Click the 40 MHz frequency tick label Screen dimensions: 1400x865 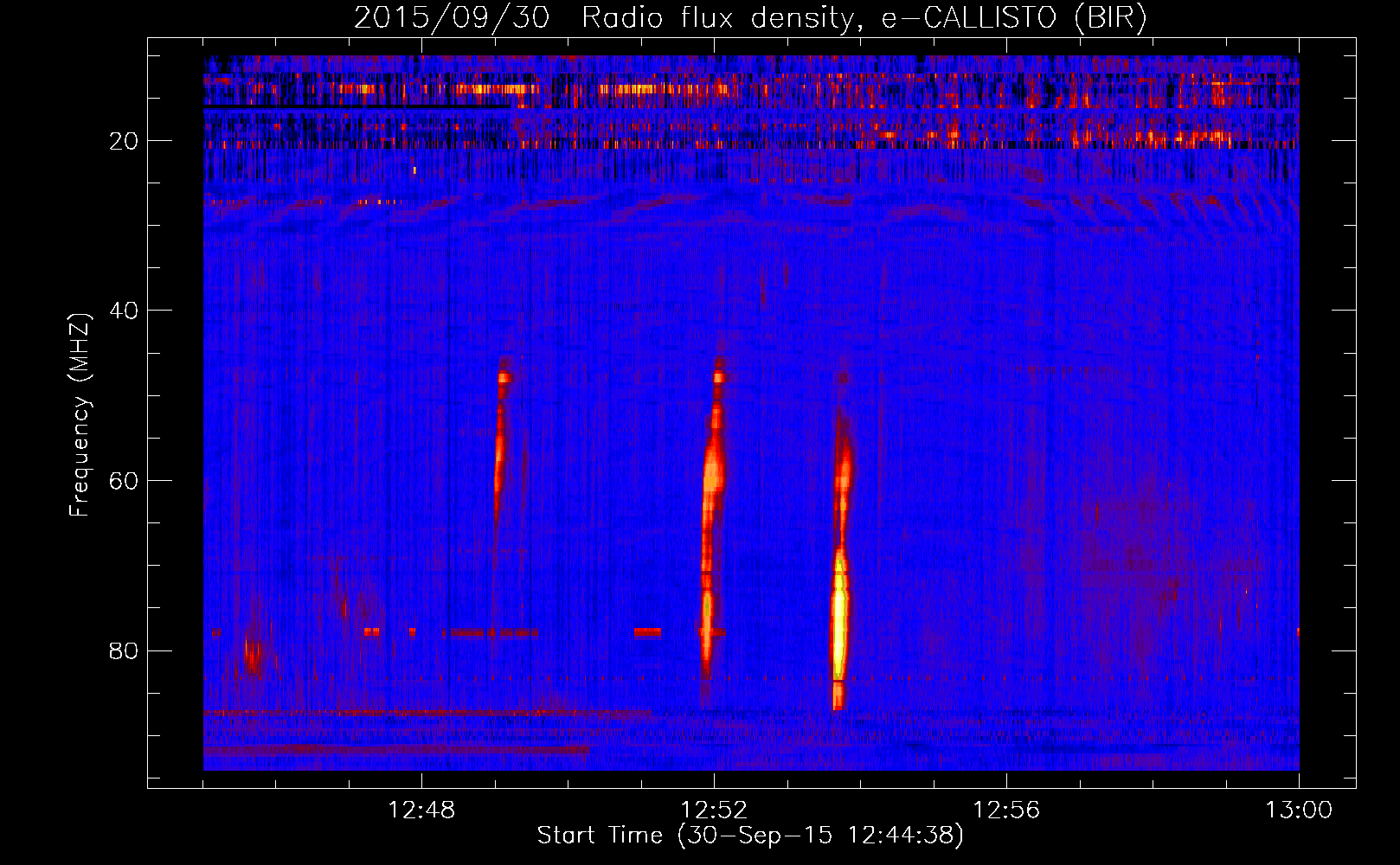point(124,311)
